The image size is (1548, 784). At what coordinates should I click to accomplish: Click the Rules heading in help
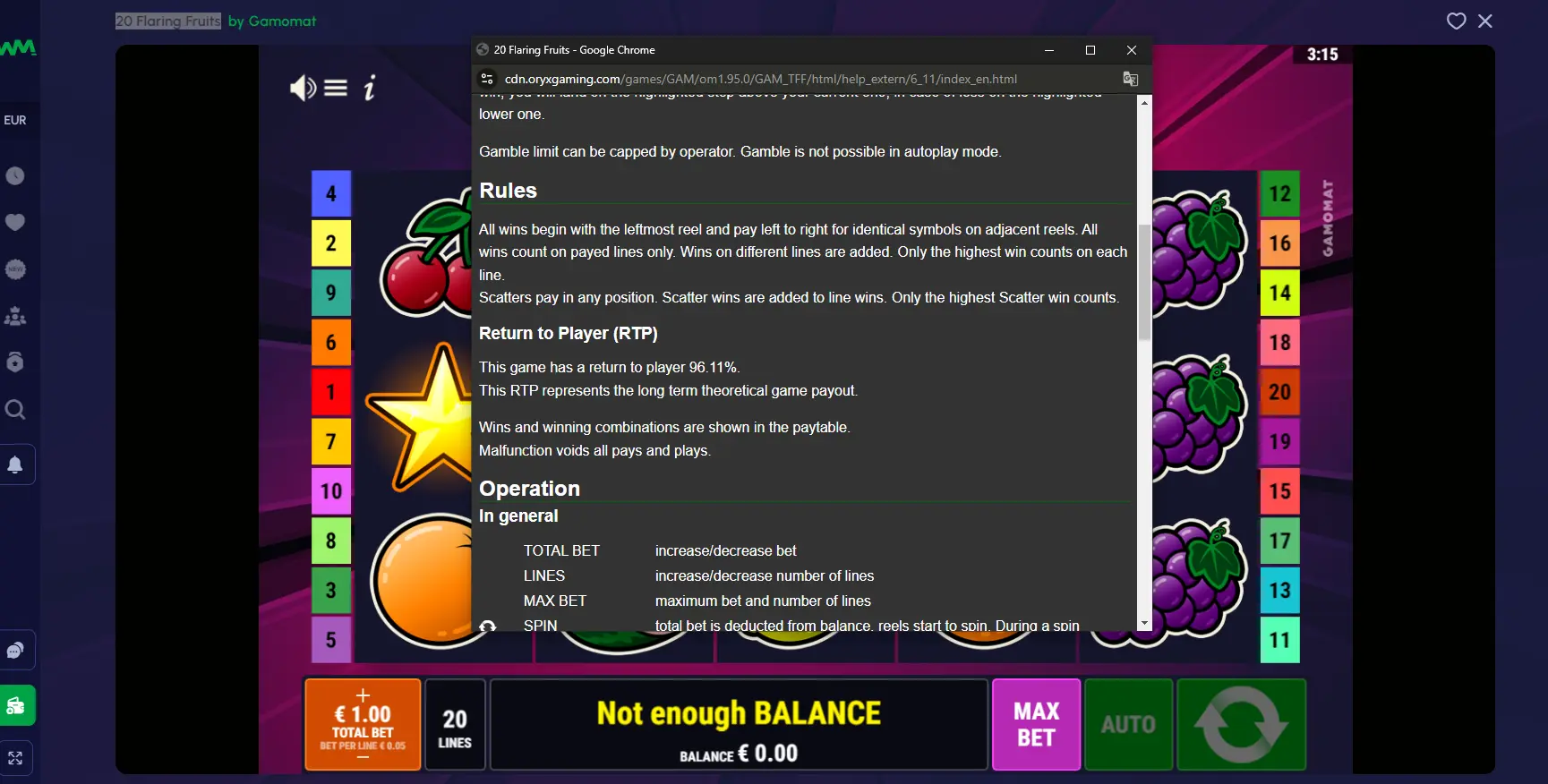(x=508, y=191)
